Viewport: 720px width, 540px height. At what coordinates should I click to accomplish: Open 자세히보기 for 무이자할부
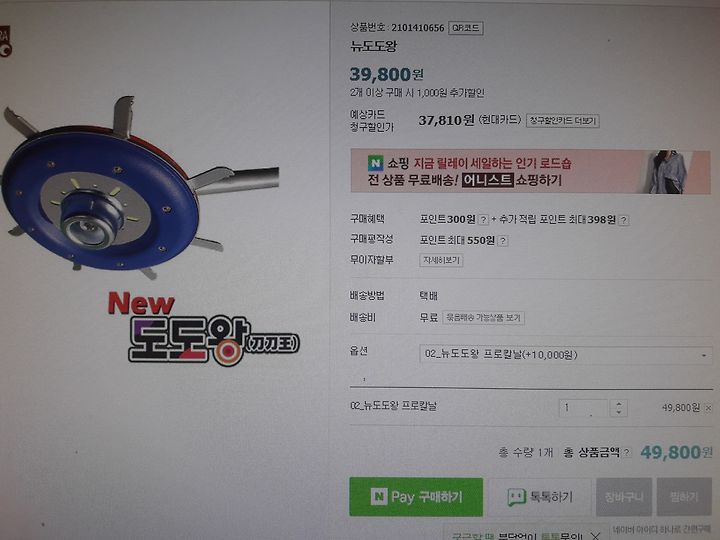coord(441,260)
